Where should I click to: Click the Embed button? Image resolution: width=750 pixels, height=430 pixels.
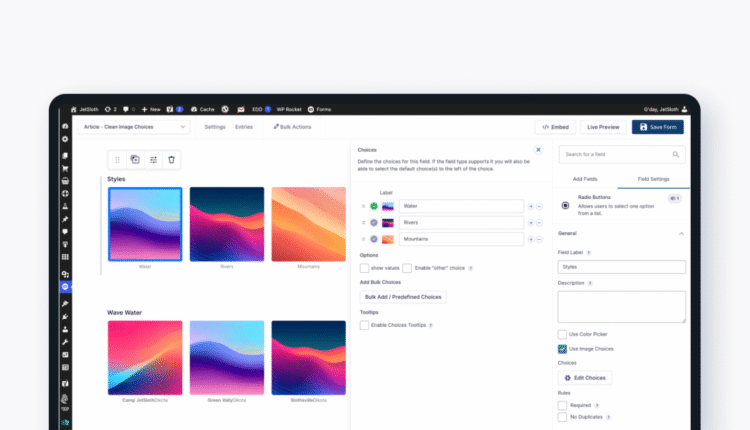pyautogui.click(x=555, y=127)
